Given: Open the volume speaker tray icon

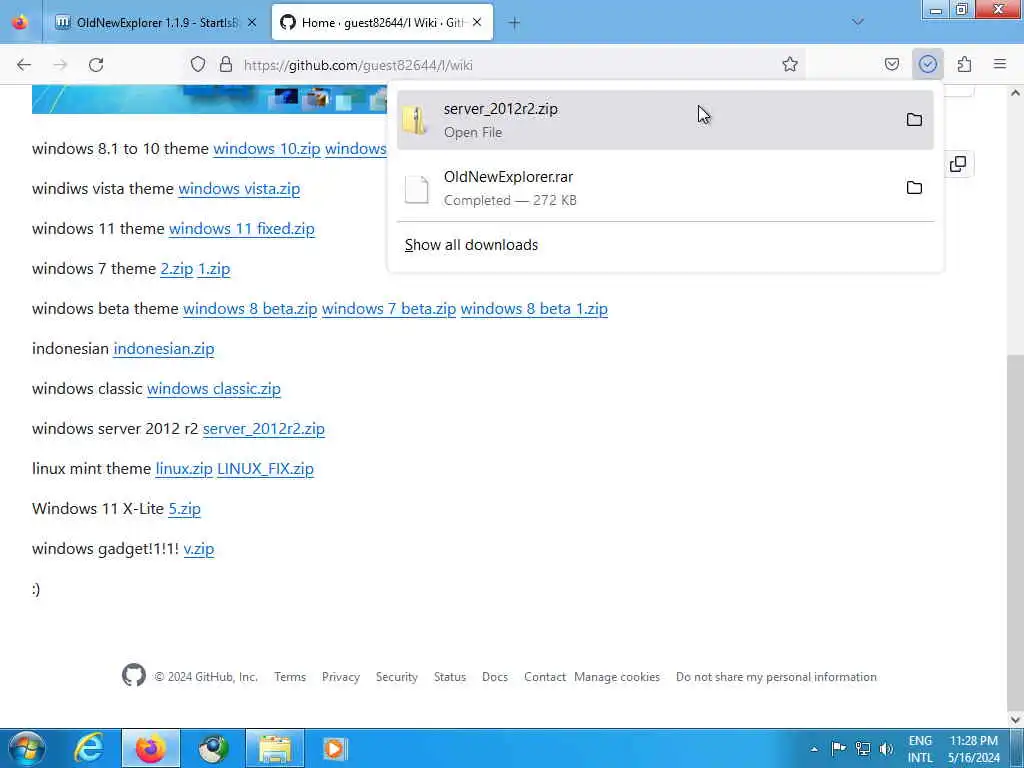Looking at the screenshot, I should tap(886, 748).
